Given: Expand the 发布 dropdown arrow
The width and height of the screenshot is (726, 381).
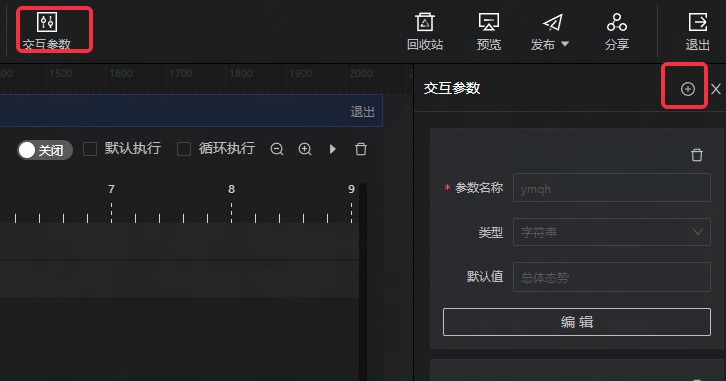Looking at the screenshot, I should (565, 44).
